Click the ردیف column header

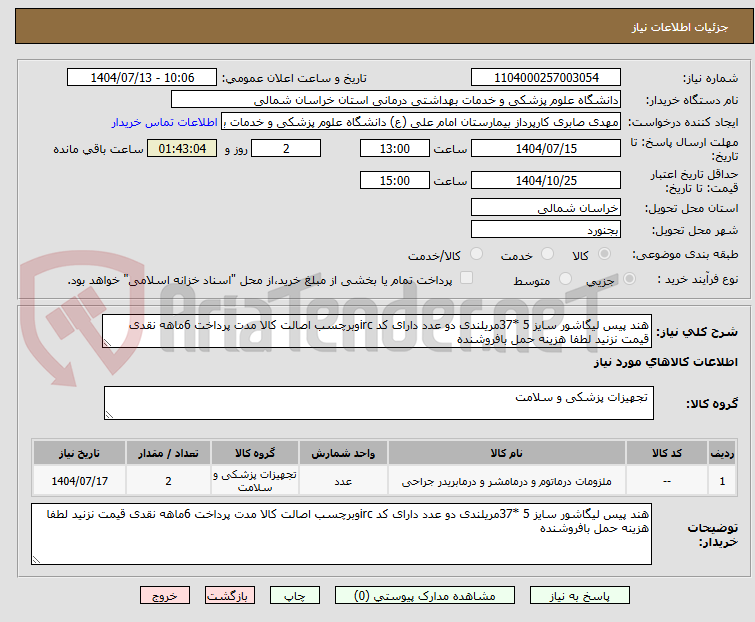(722, 453)
